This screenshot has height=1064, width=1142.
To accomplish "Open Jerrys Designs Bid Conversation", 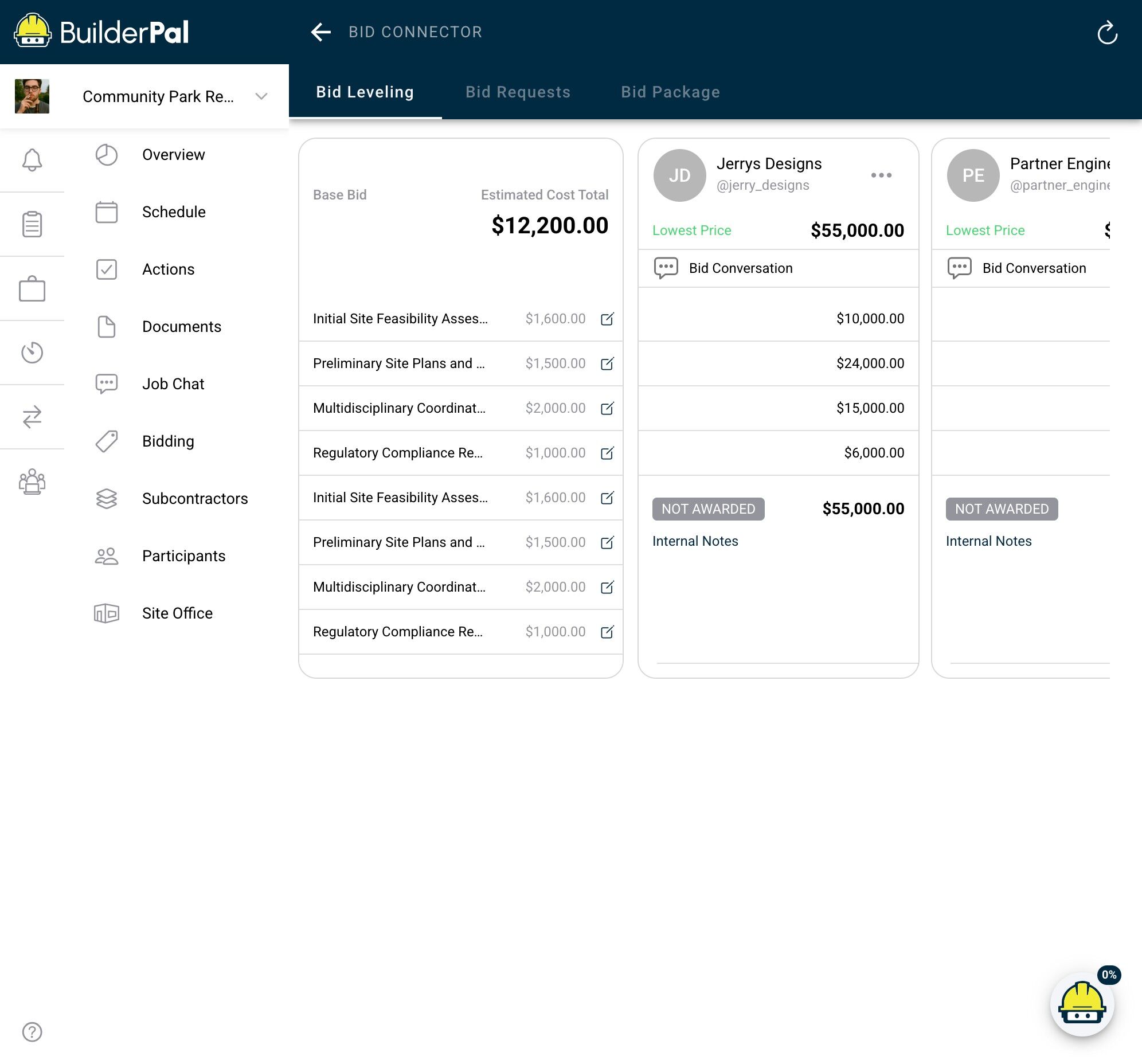I will (x=740, y=268).
